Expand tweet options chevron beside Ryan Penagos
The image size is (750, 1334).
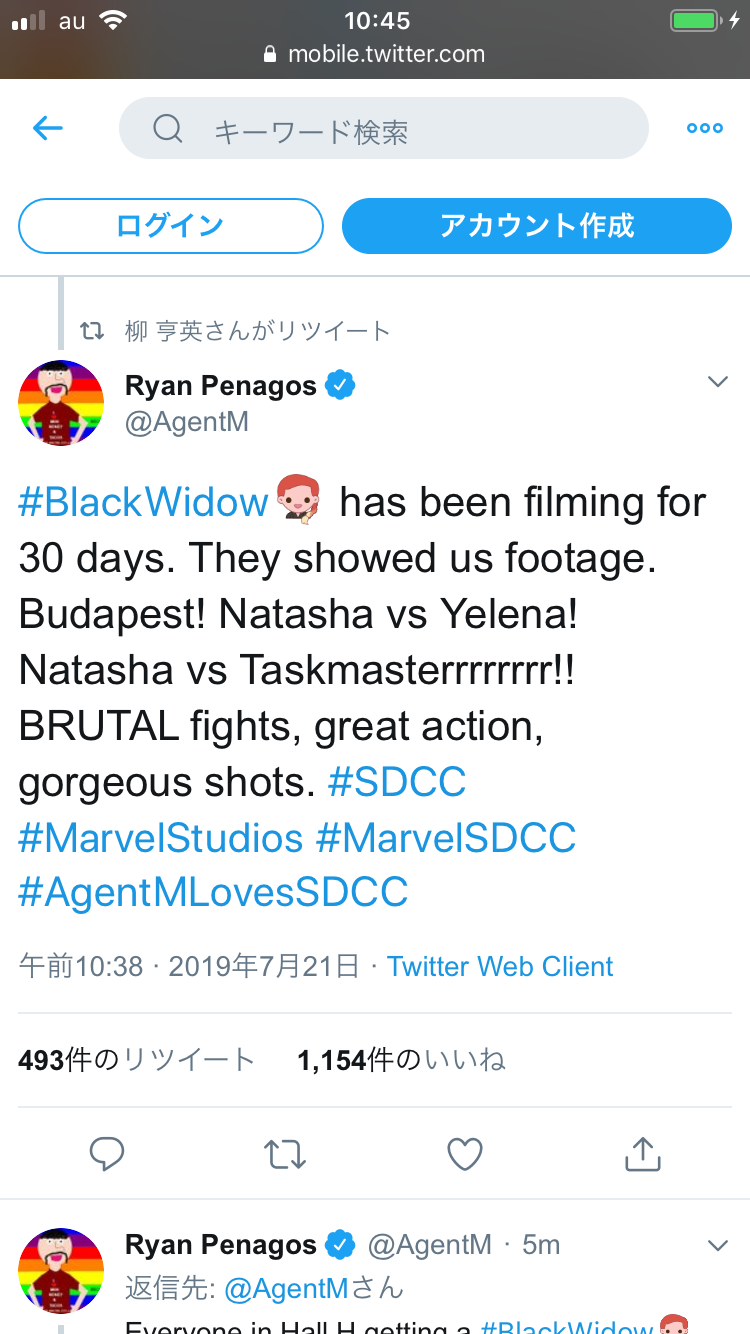(717, 382)
